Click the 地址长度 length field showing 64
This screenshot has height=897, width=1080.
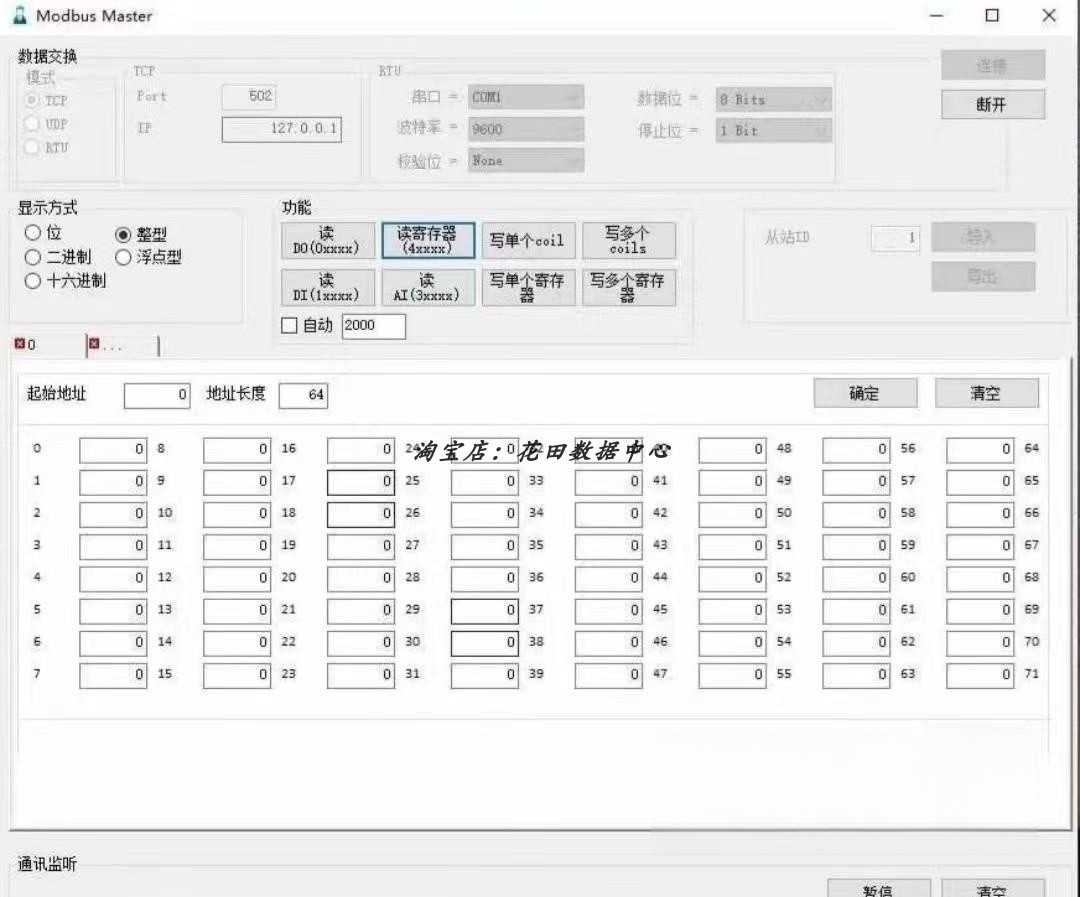point(303,395)
